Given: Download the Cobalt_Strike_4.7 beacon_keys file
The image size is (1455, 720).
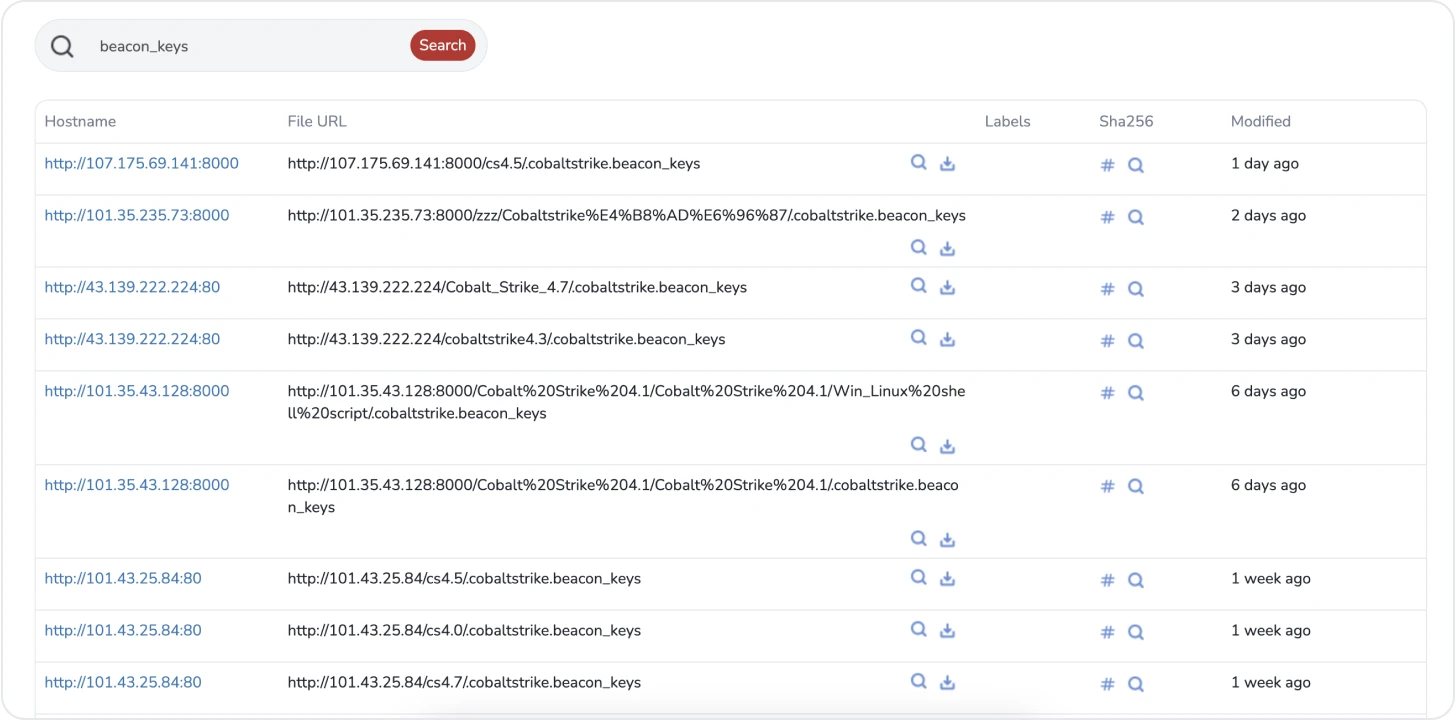Looking at the screenshot, I should [947, 288].
